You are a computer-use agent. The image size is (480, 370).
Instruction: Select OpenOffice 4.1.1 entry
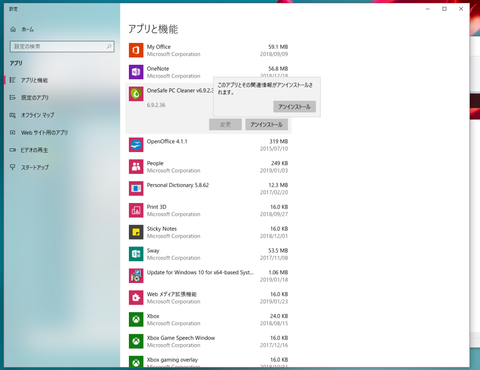coord(167,141)
